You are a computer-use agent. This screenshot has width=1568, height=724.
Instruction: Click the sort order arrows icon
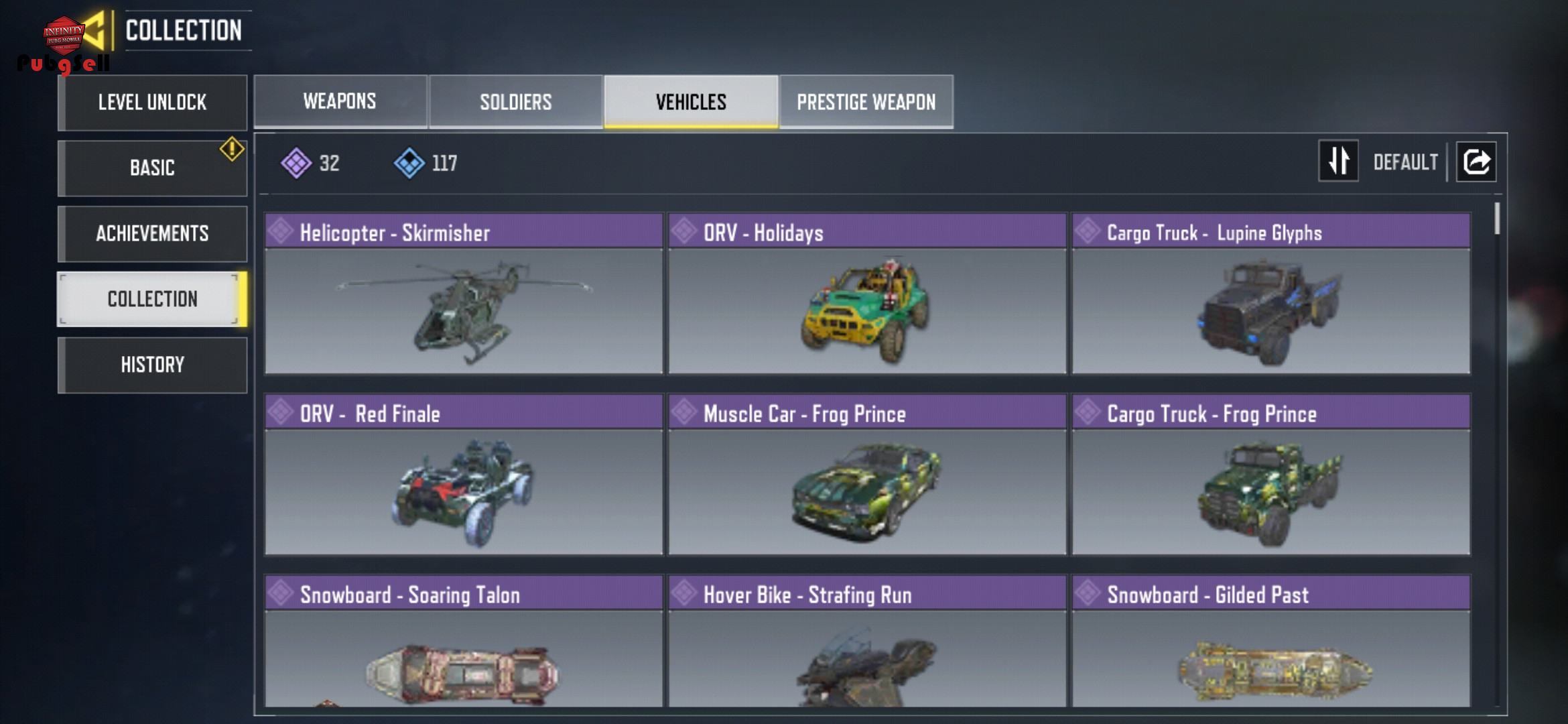coord(1338,161)
